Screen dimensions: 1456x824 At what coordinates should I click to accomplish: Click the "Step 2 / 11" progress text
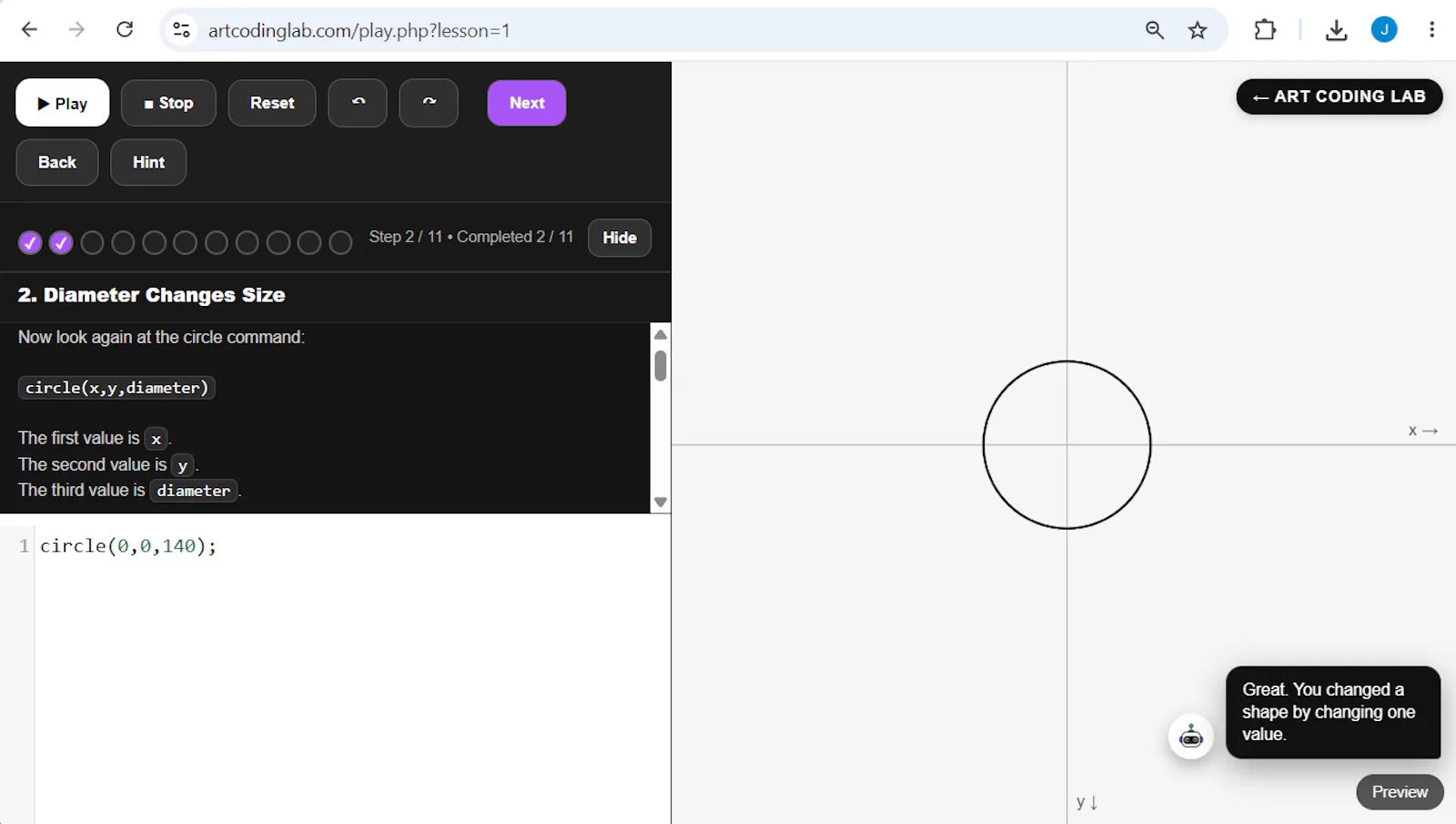(405, 237)
